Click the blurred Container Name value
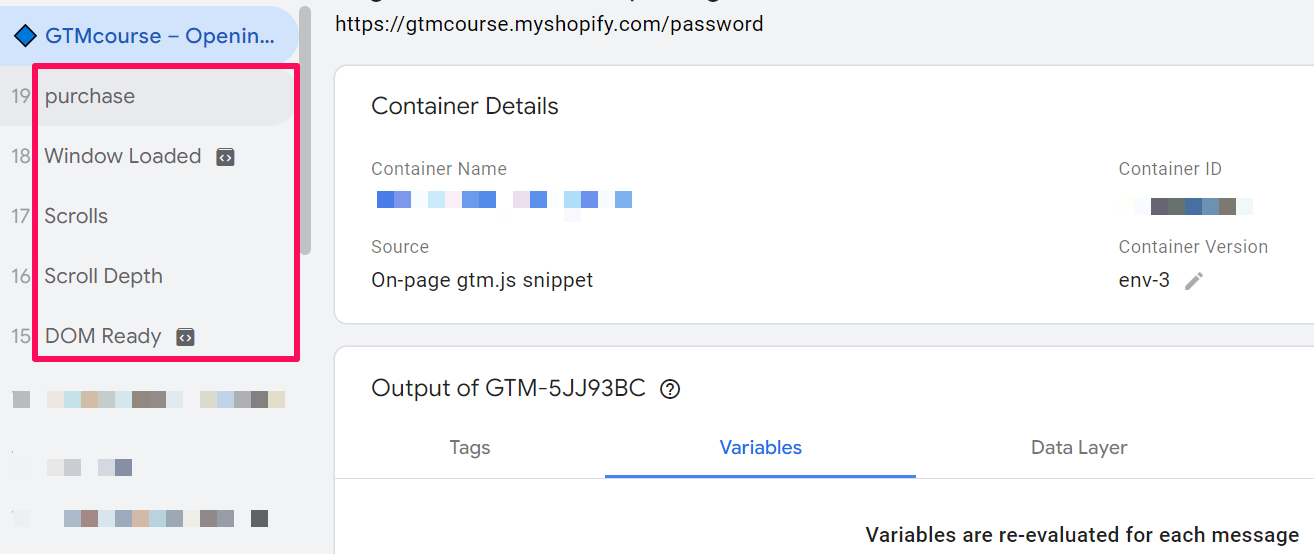Screen dimensions: 1314x554 click(x=503, y=200)
